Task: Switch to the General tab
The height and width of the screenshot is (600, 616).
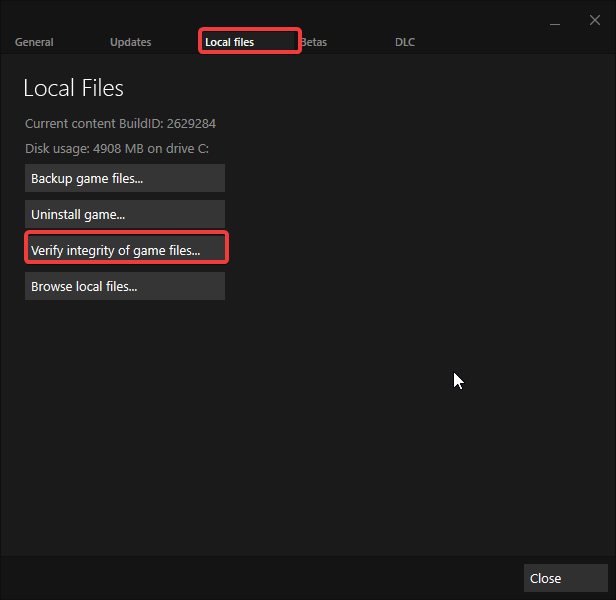Action: coord(34,42)
